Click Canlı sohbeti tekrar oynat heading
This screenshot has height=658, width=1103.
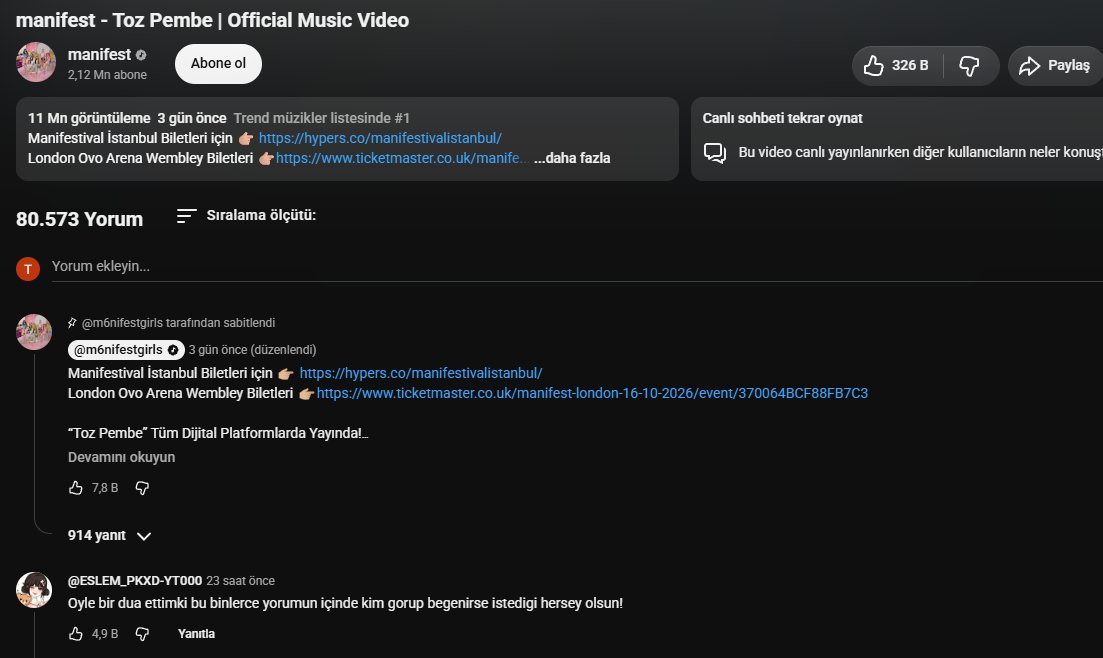click(782, 118)
